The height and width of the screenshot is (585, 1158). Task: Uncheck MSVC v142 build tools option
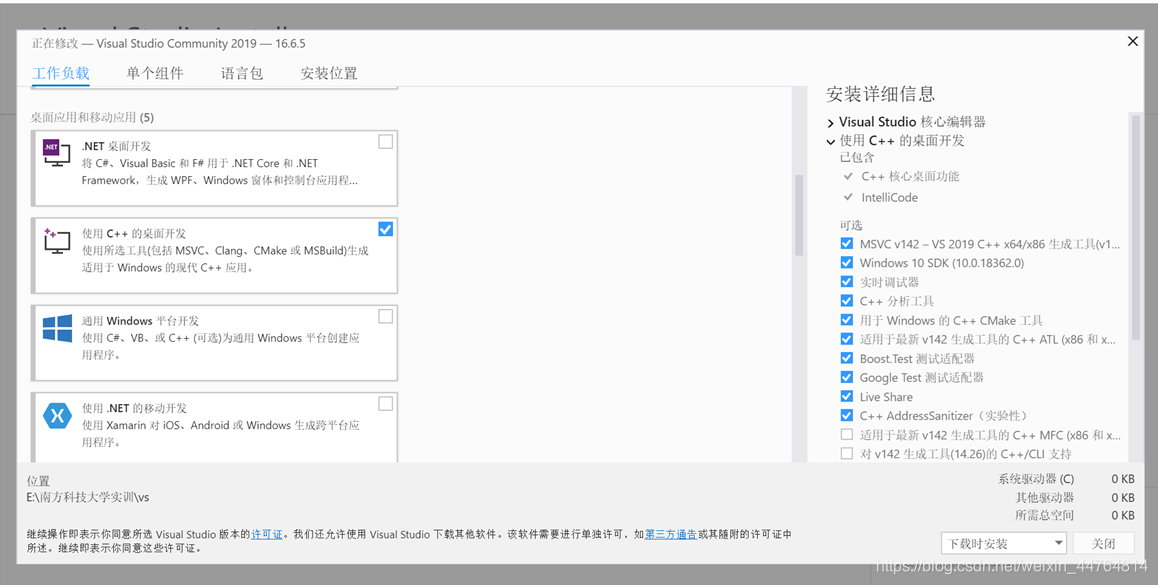[846, 243]
